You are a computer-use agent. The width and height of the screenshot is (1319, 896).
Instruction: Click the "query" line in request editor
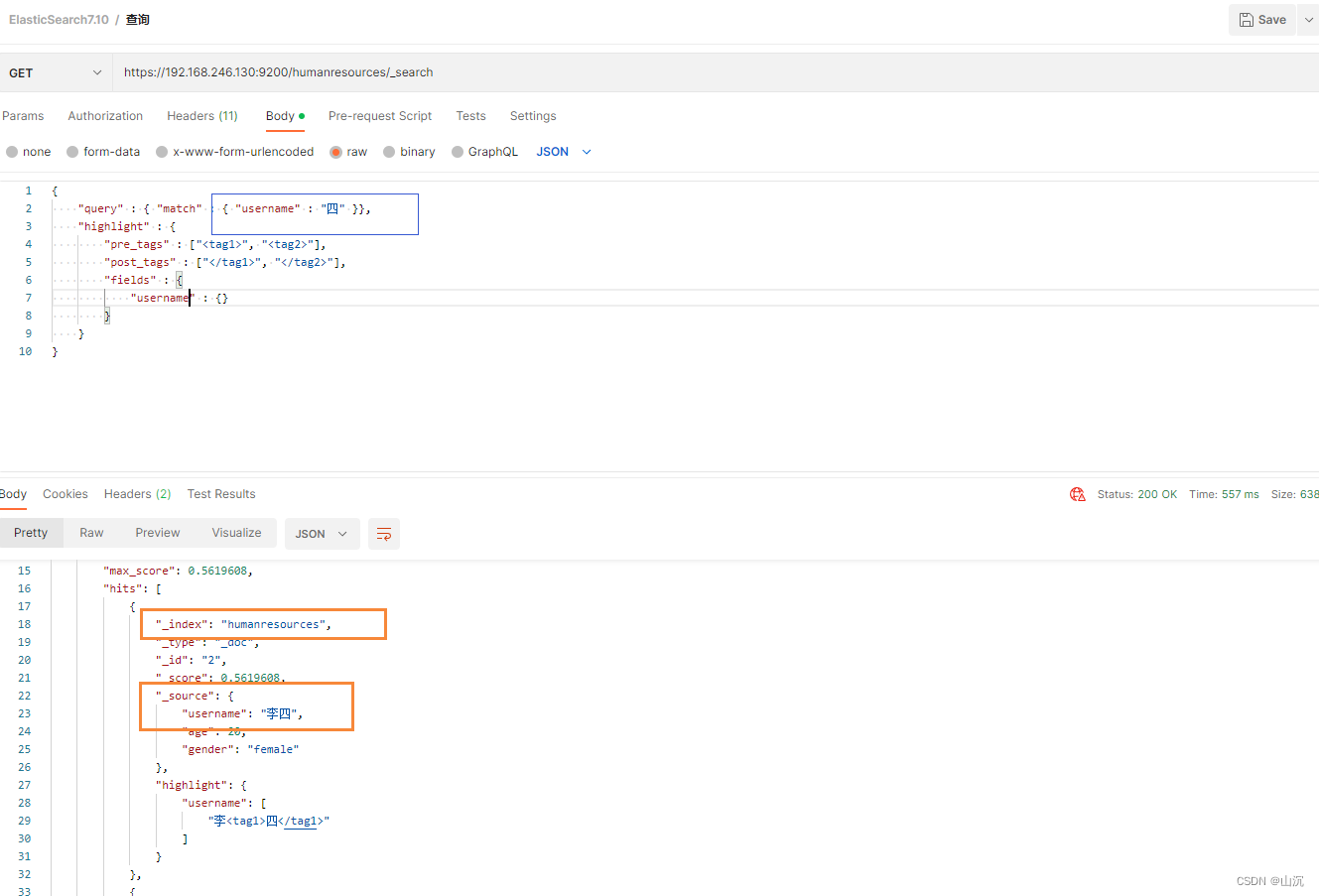pos(224,208)
